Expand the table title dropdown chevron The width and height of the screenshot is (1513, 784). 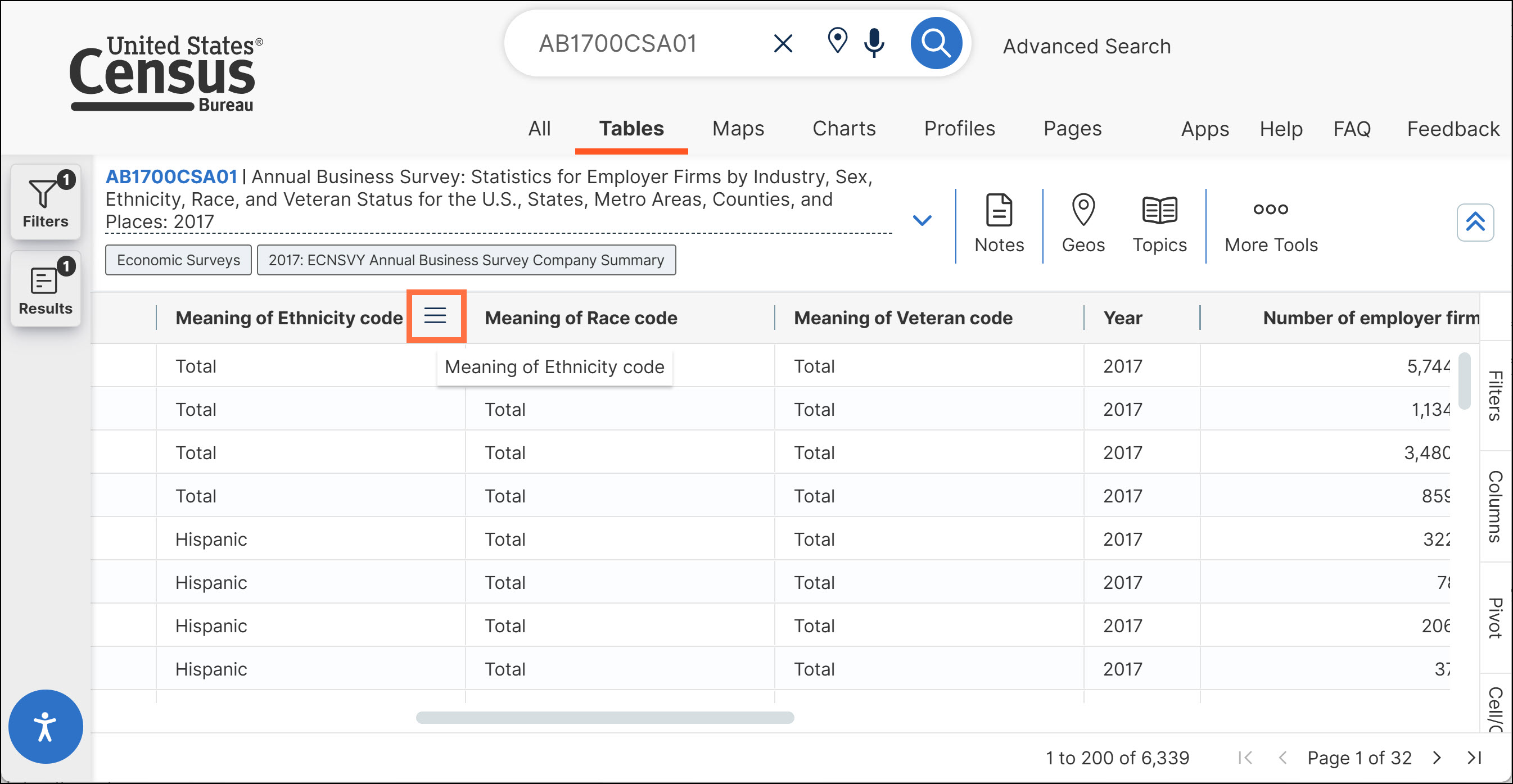pyautogui.click(x=922, y=220)
